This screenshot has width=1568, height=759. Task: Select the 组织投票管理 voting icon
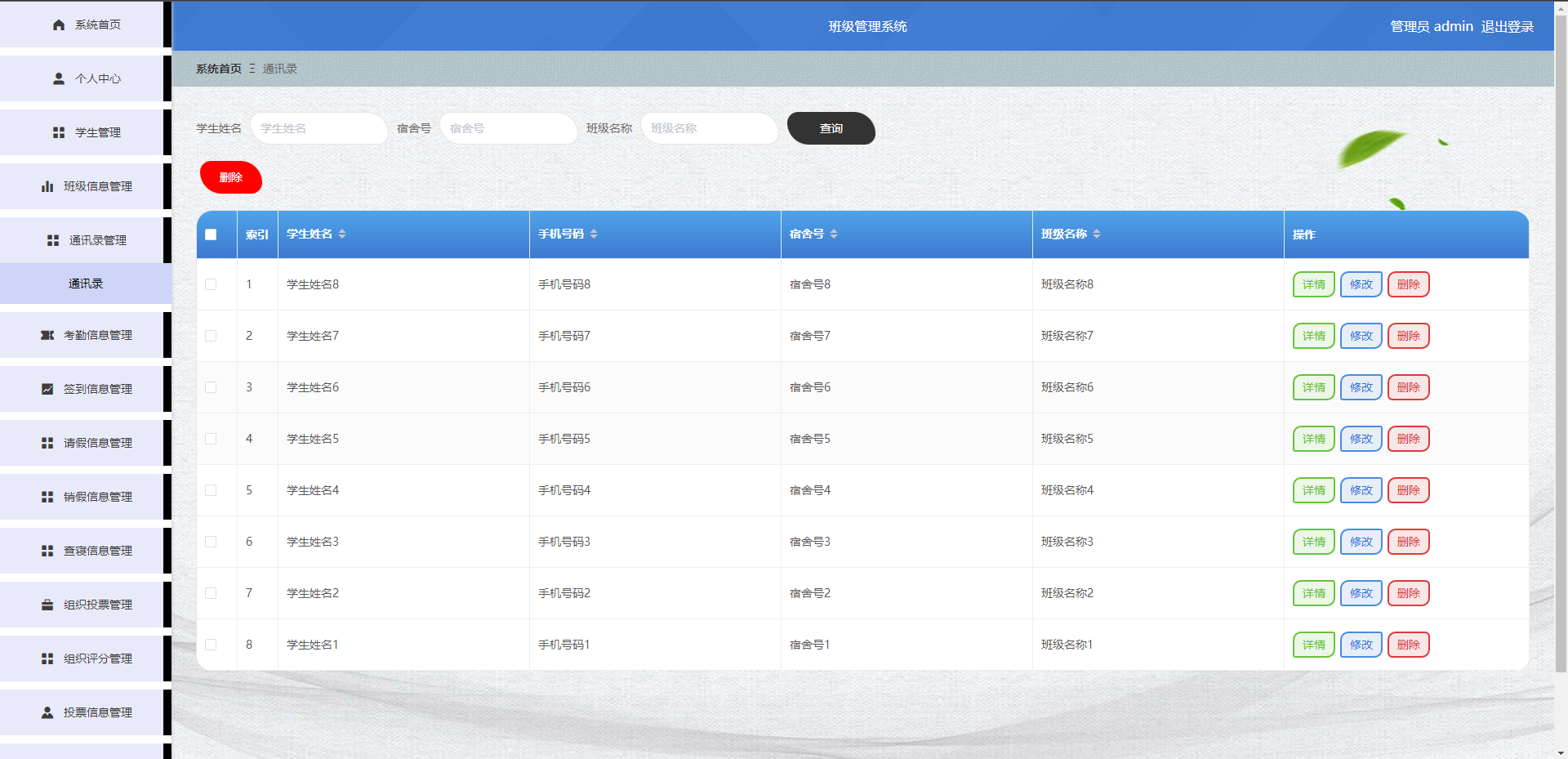point(46,605)
